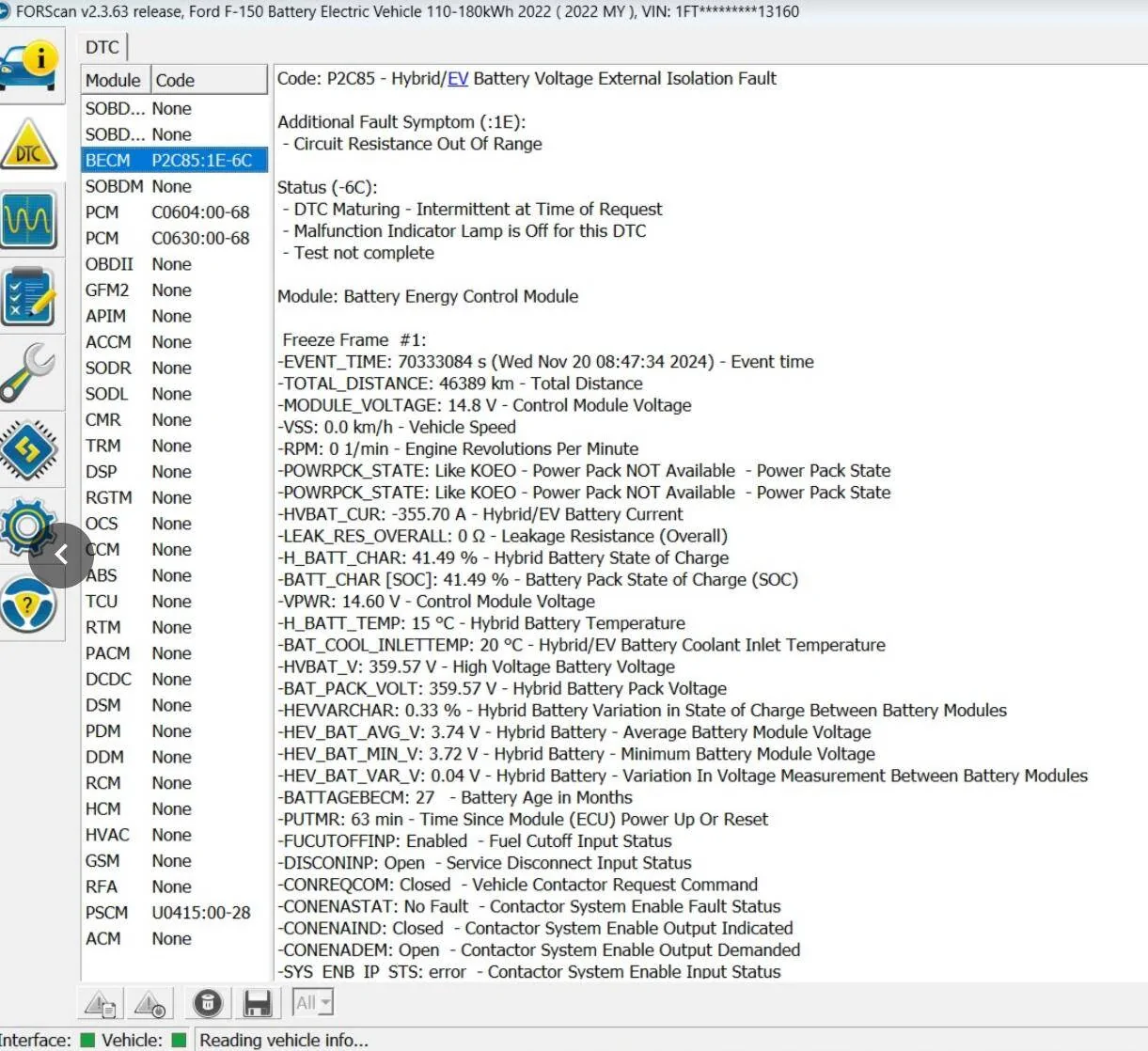This screenshot has height=1051, width=1148.
Task: Select the RGTM module row
Action: [x=175, y=497]
